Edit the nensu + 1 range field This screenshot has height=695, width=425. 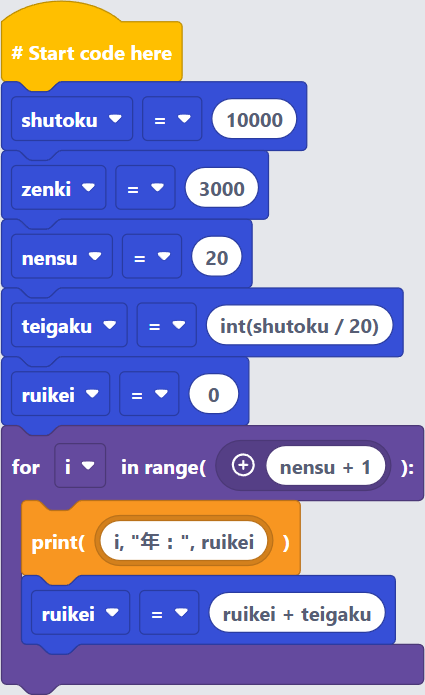point(326,466)
